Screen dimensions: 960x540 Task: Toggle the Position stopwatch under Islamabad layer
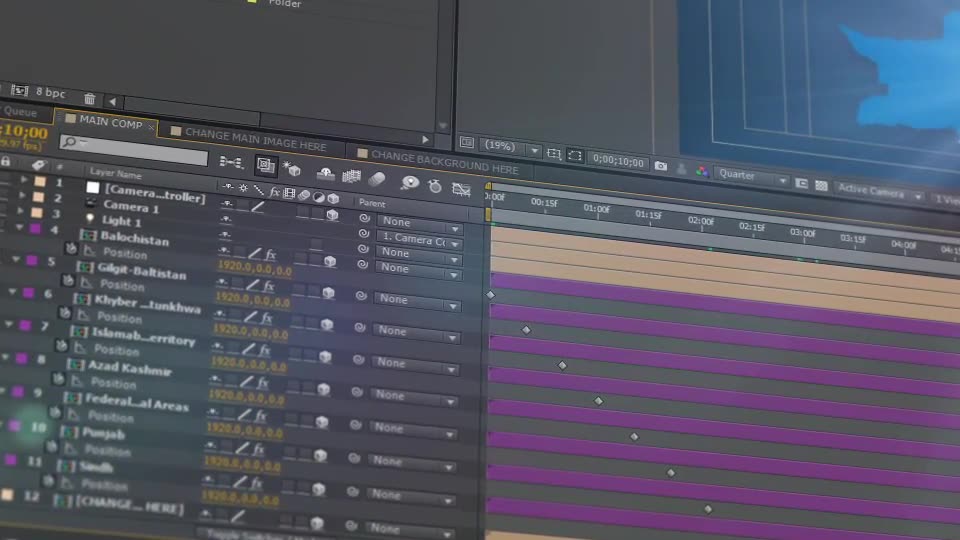(x=61, y=345)
